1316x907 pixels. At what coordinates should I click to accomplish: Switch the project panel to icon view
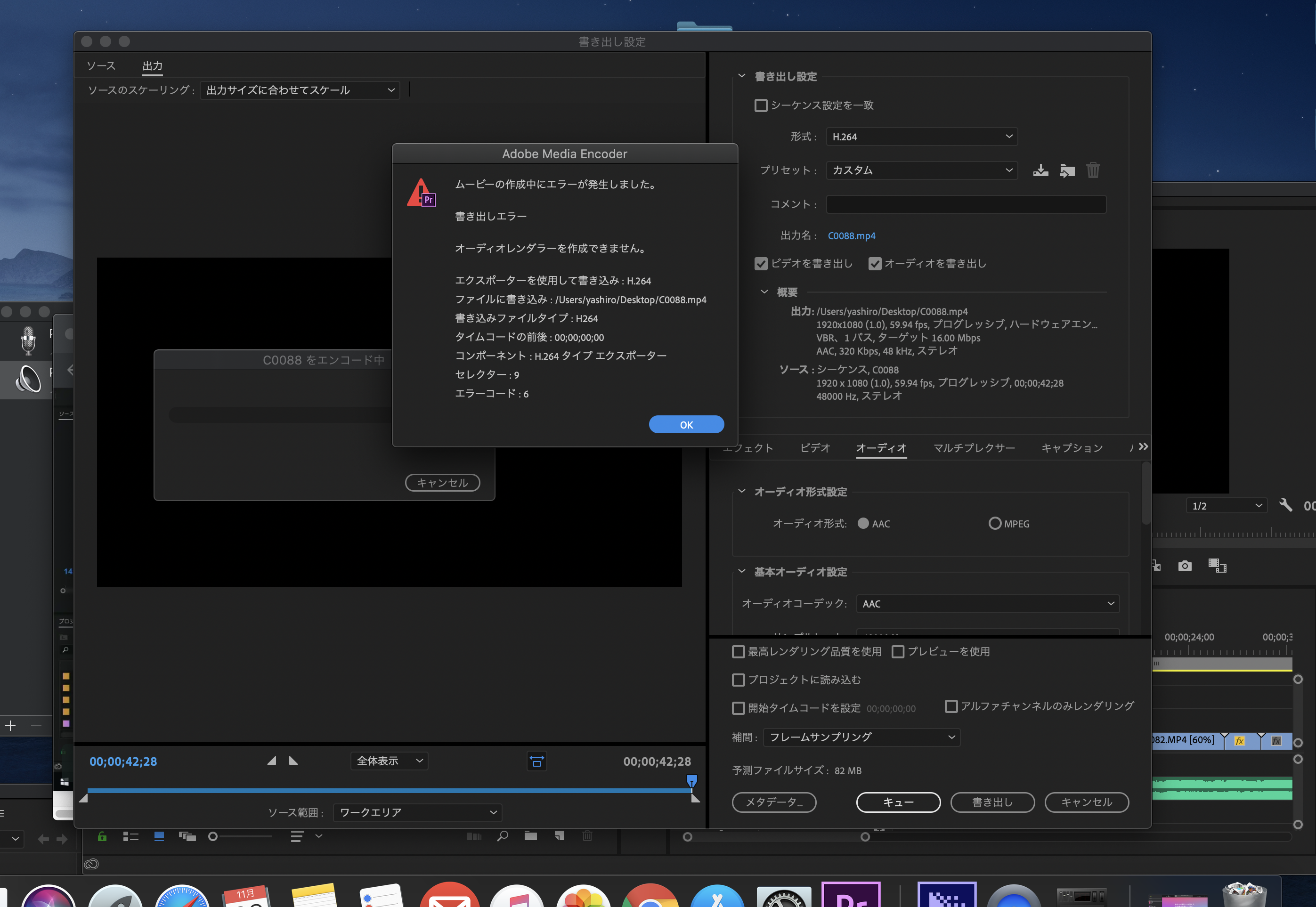click(159, 836)
